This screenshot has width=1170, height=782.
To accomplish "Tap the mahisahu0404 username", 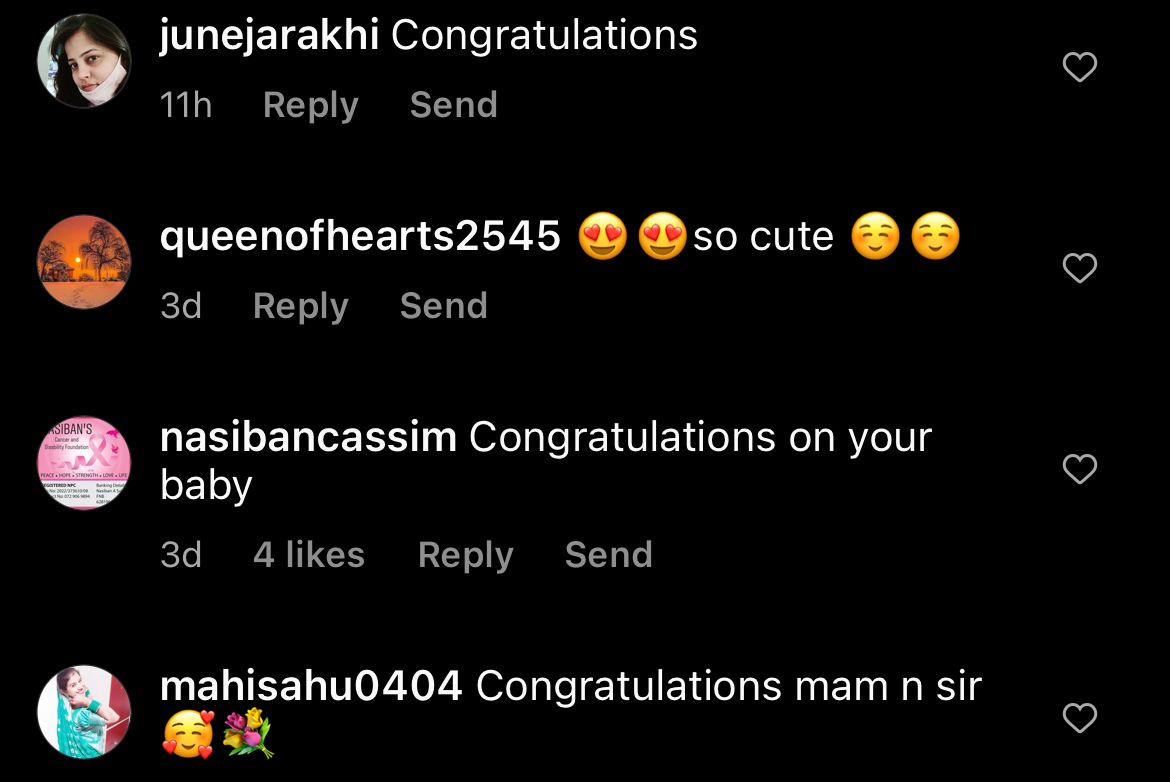I will (x=311, y=687).
